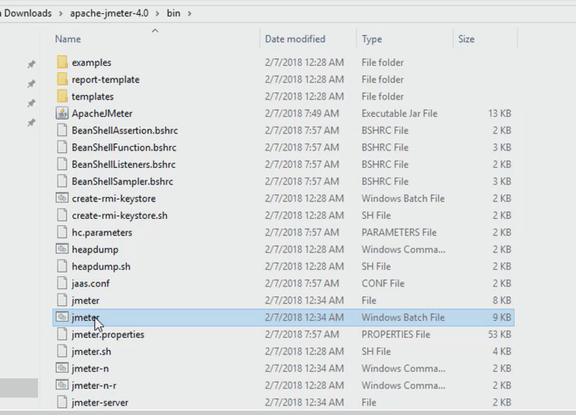Image resolution: width=576 pixels, height=415 pixels.
Task: Select the jmeter.properties file icon
Action: [x=62, y=334]
